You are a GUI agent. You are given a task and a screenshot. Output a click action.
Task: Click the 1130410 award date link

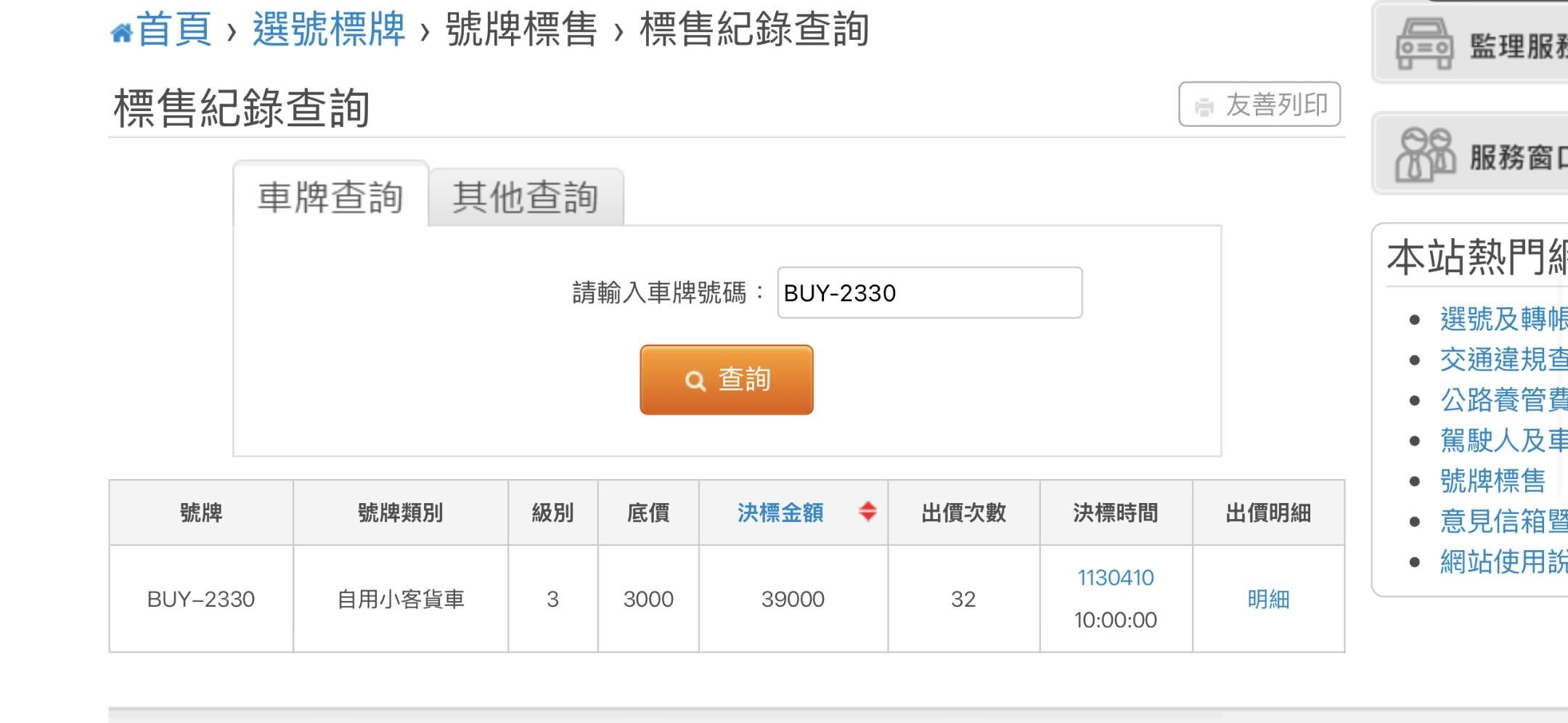1116,578
